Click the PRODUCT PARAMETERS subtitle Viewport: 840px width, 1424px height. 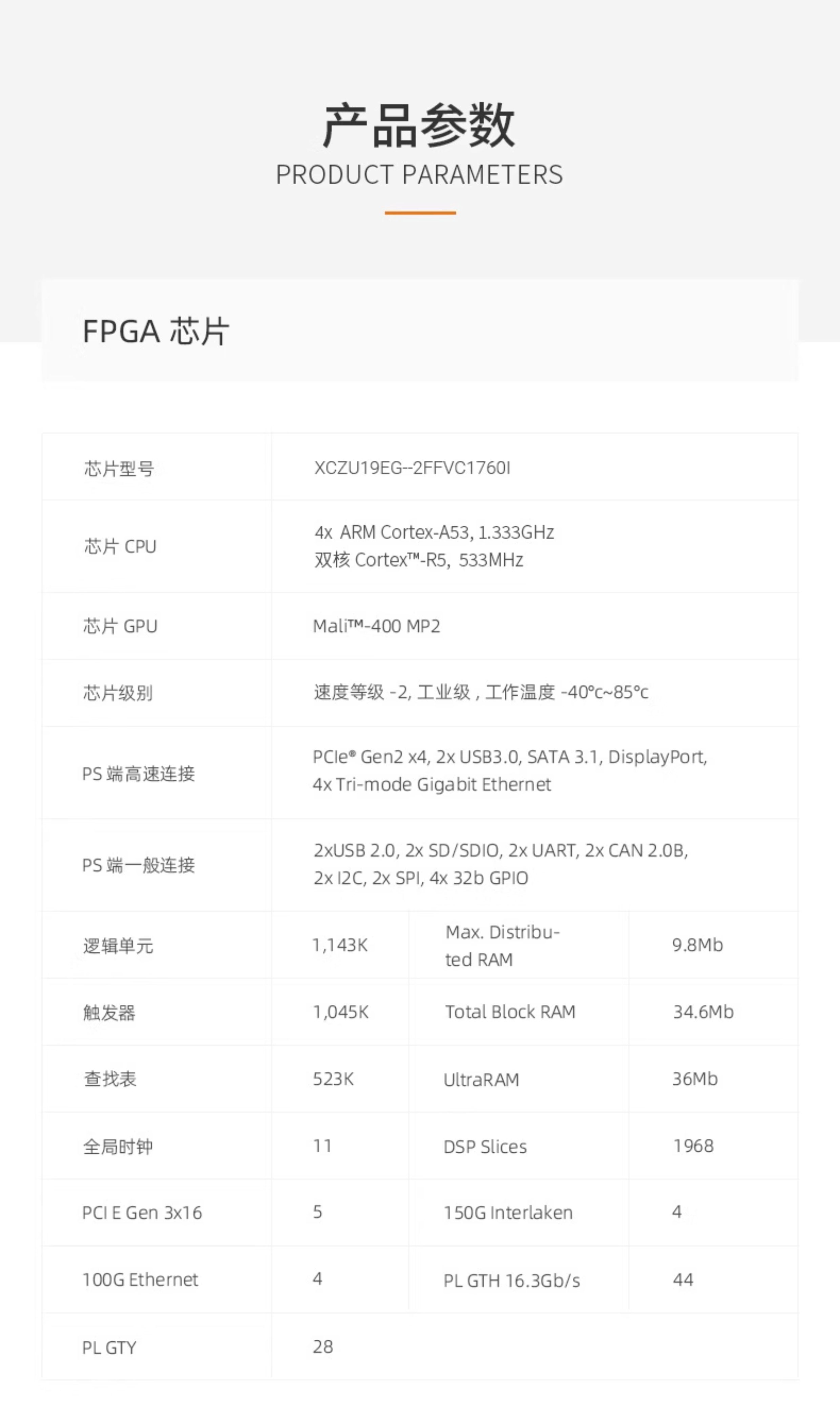[x=419, y=174]
